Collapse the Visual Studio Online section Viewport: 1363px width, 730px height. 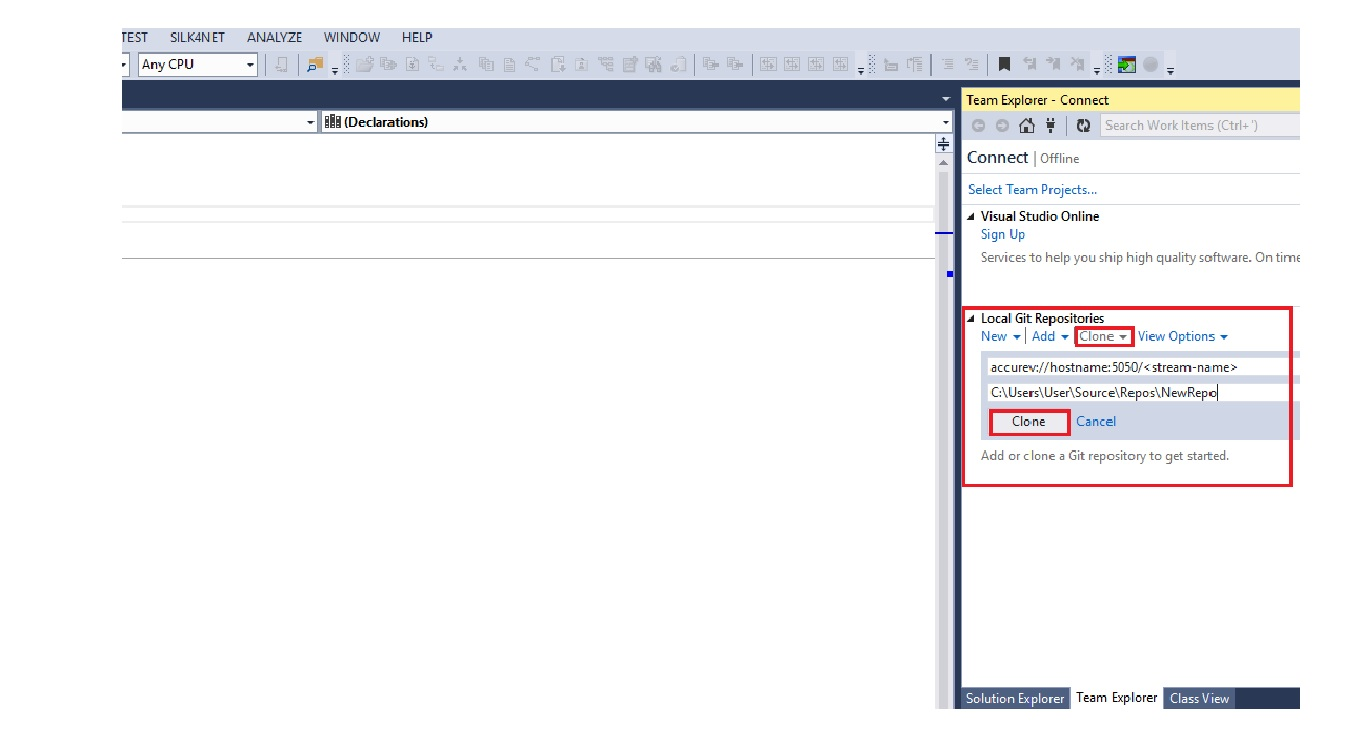pyautogui.click(x=971, y=217)
